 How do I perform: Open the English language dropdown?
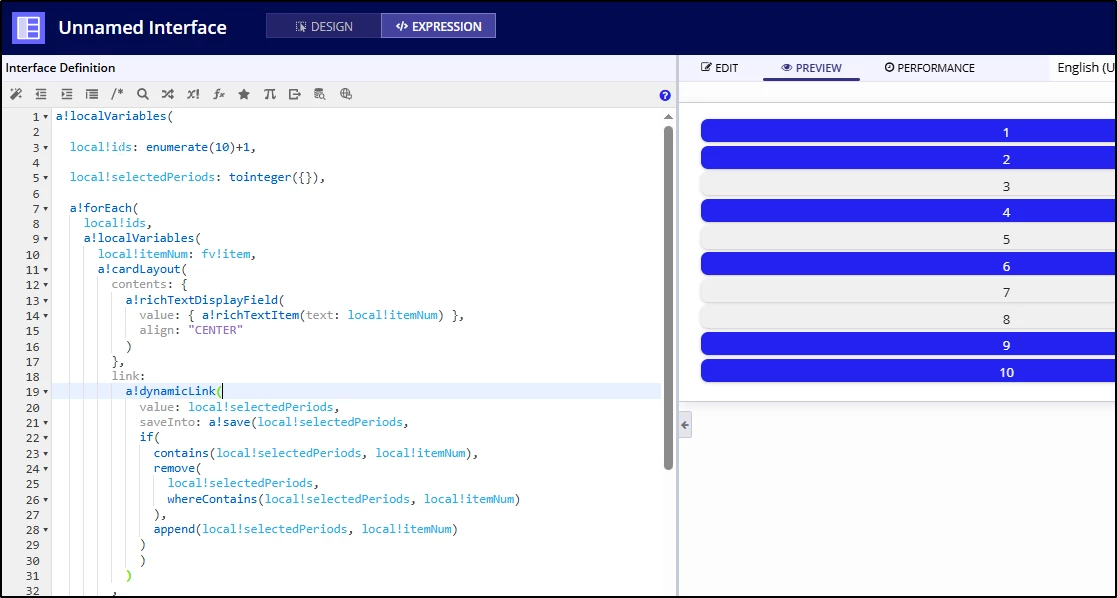point(1085,68)
